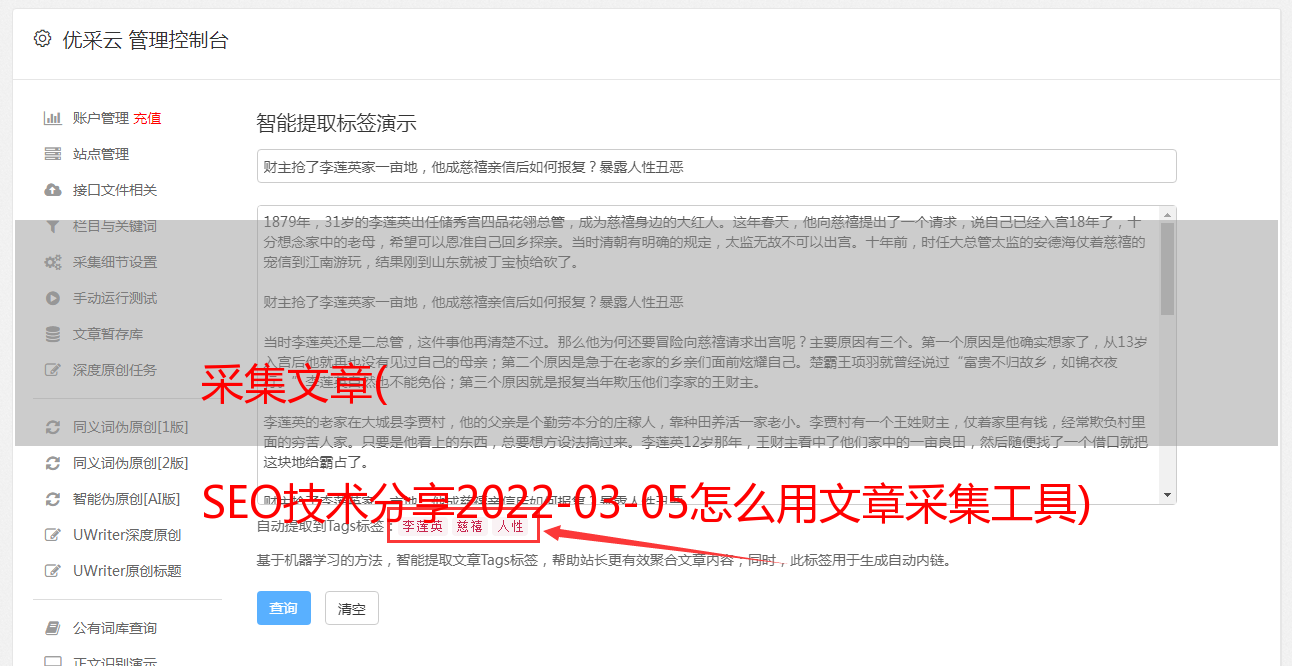Select the 站点管理 server icon

(53, 154)
